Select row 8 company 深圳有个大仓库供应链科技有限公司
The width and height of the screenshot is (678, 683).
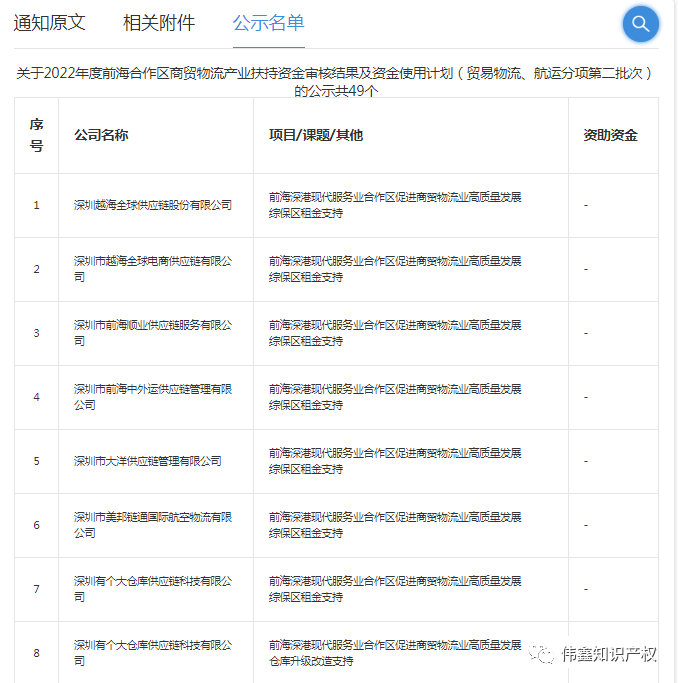point(153,653)
